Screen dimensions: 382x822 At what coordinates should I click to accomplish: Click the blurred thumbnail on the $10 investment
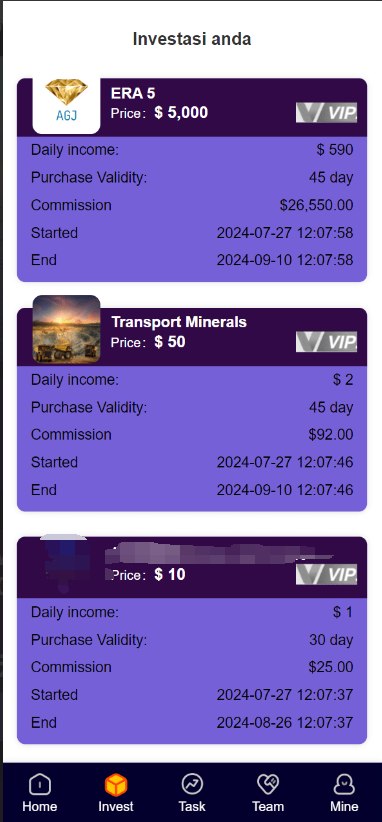tap(67, 562)
